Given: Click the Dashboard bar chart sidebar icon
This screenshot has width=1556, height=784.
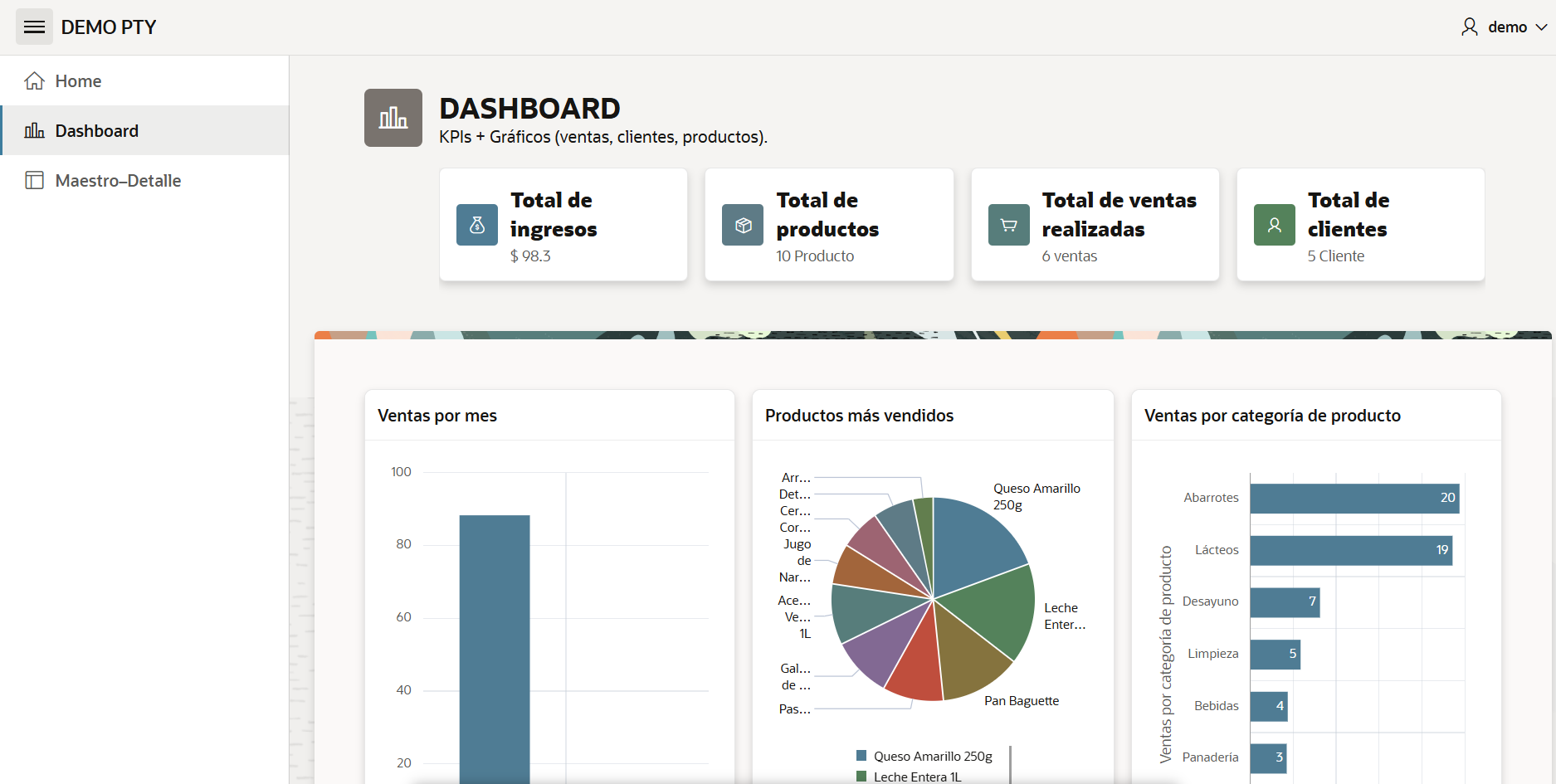Looking at the screenshot, I should tap(34, 131).
